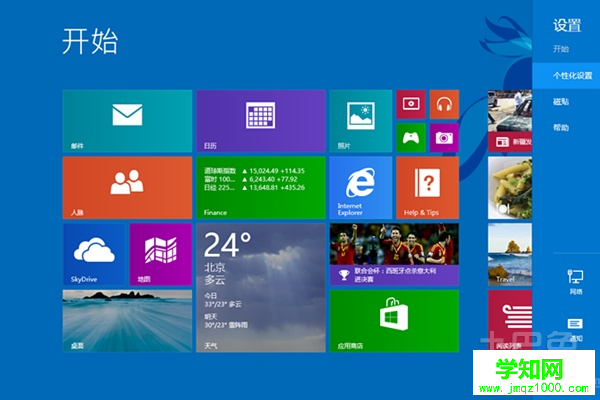Open the 应用商店 Store tile
Viewport: 600px width, 400px height.
pos(394,321)
